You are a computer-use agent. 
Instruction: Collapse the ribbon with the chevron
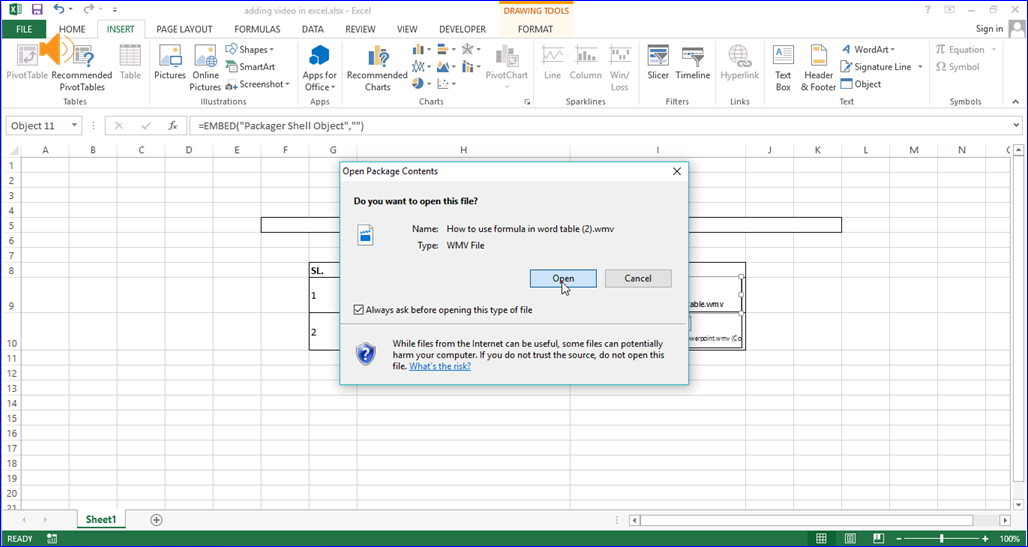(x=1016, y=102)
